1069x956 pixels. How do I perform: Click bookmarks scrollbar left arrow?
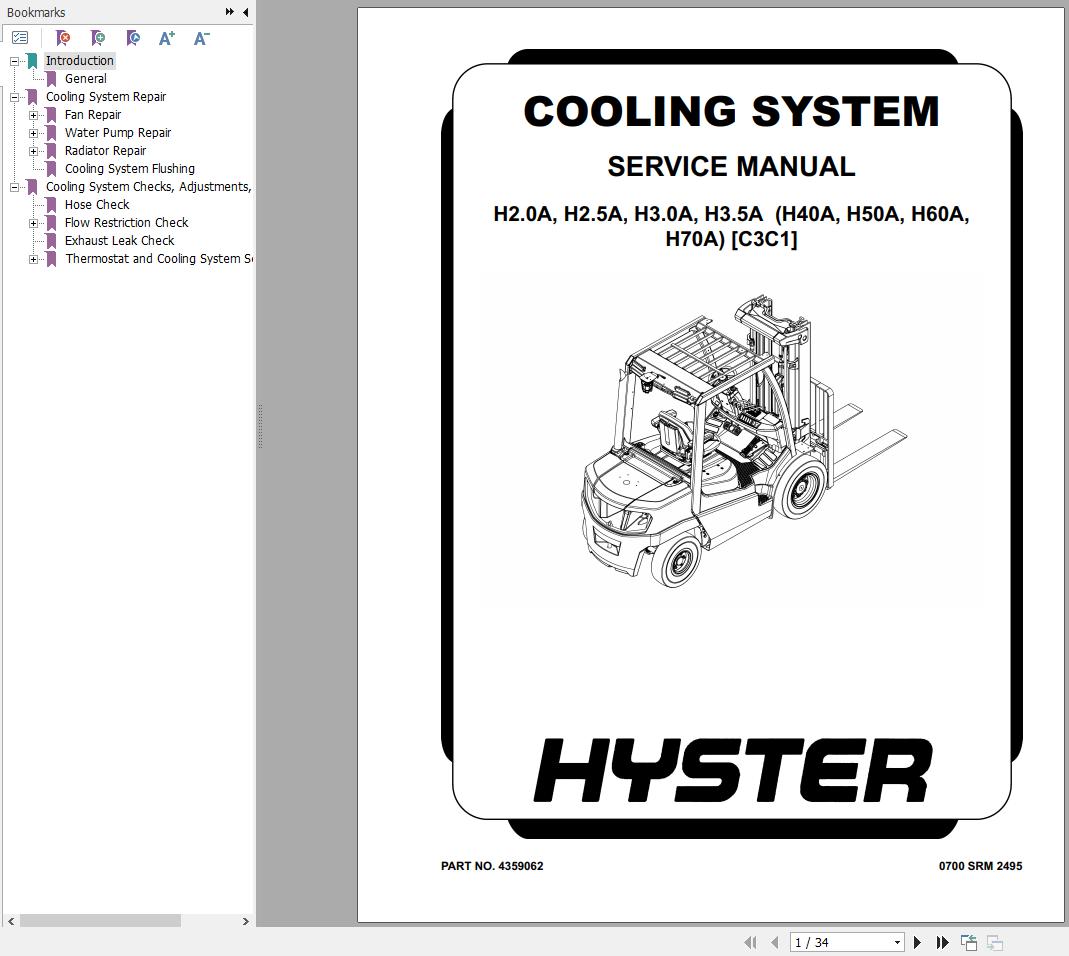click(x=10, y=921)
